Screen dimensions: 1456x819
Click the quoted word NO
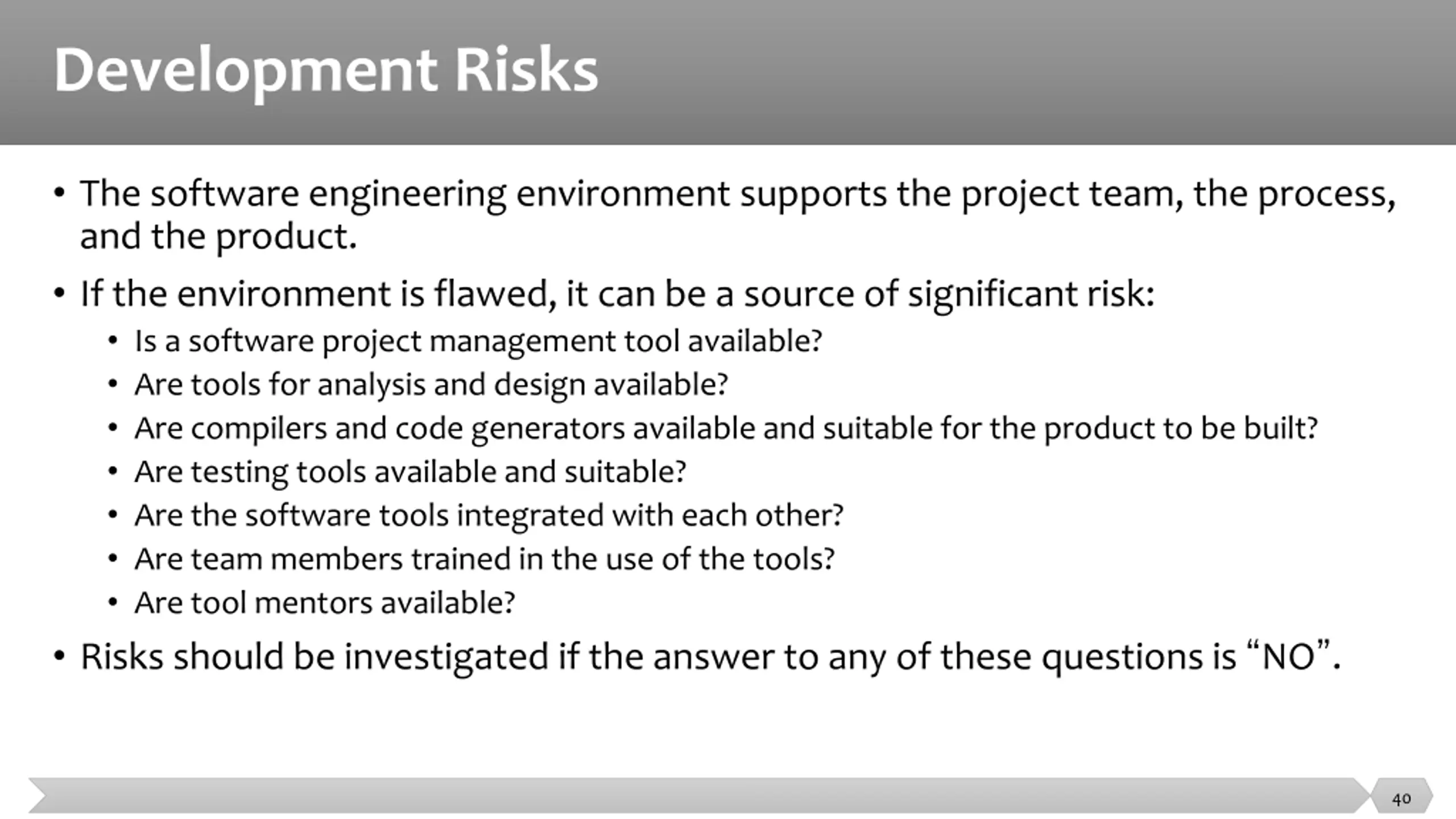(1288, 657)
